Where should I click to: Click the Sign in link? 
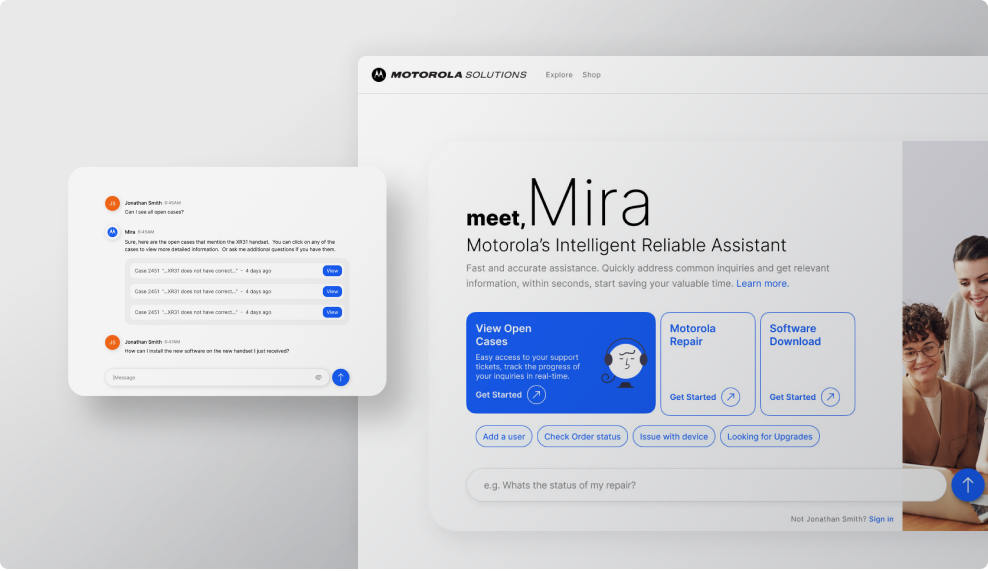pyautogui.click(x=881, y=519)
